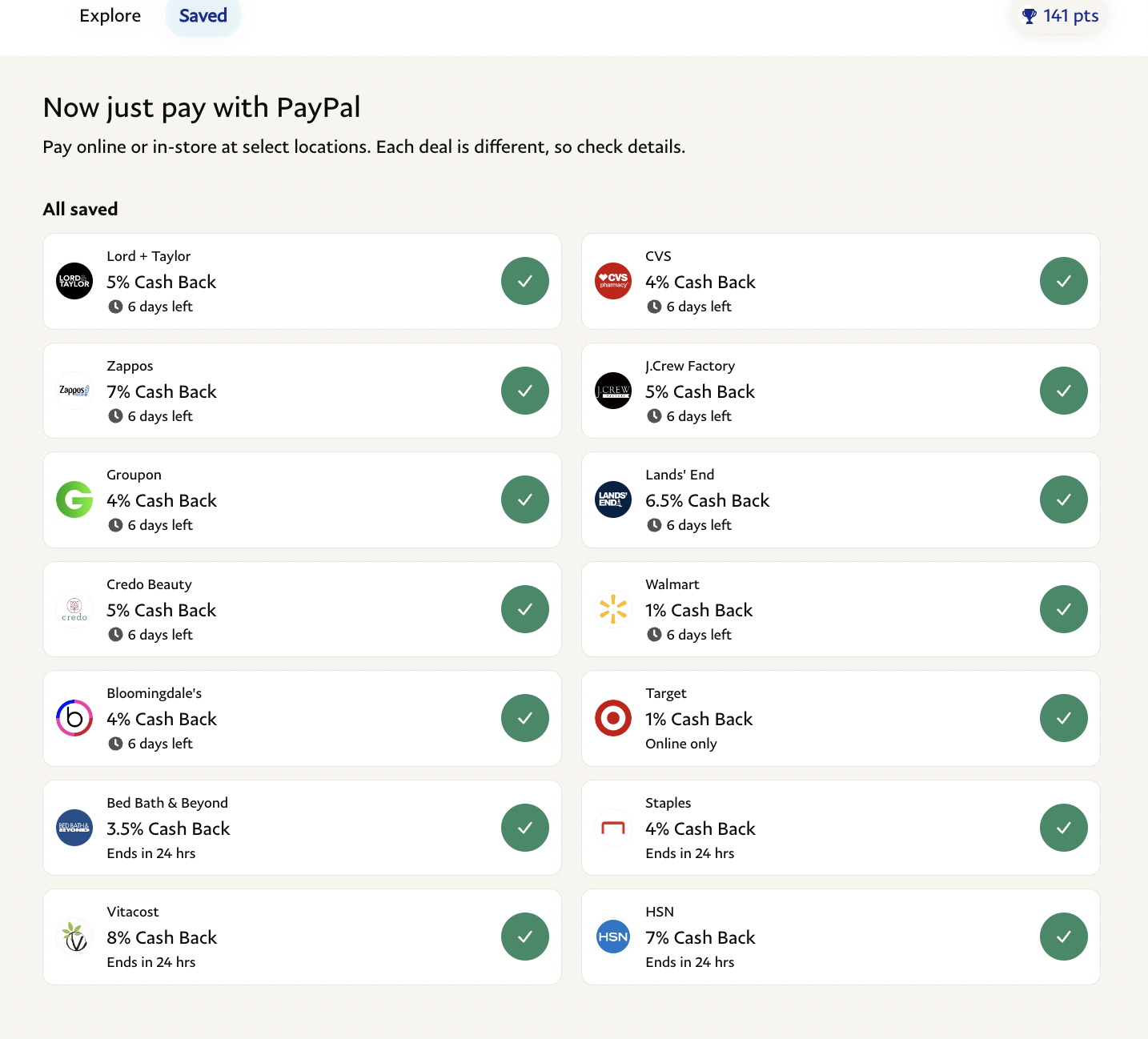
Task: Unsave the Vitacost 8% offer
Action: tap(525, 937)
